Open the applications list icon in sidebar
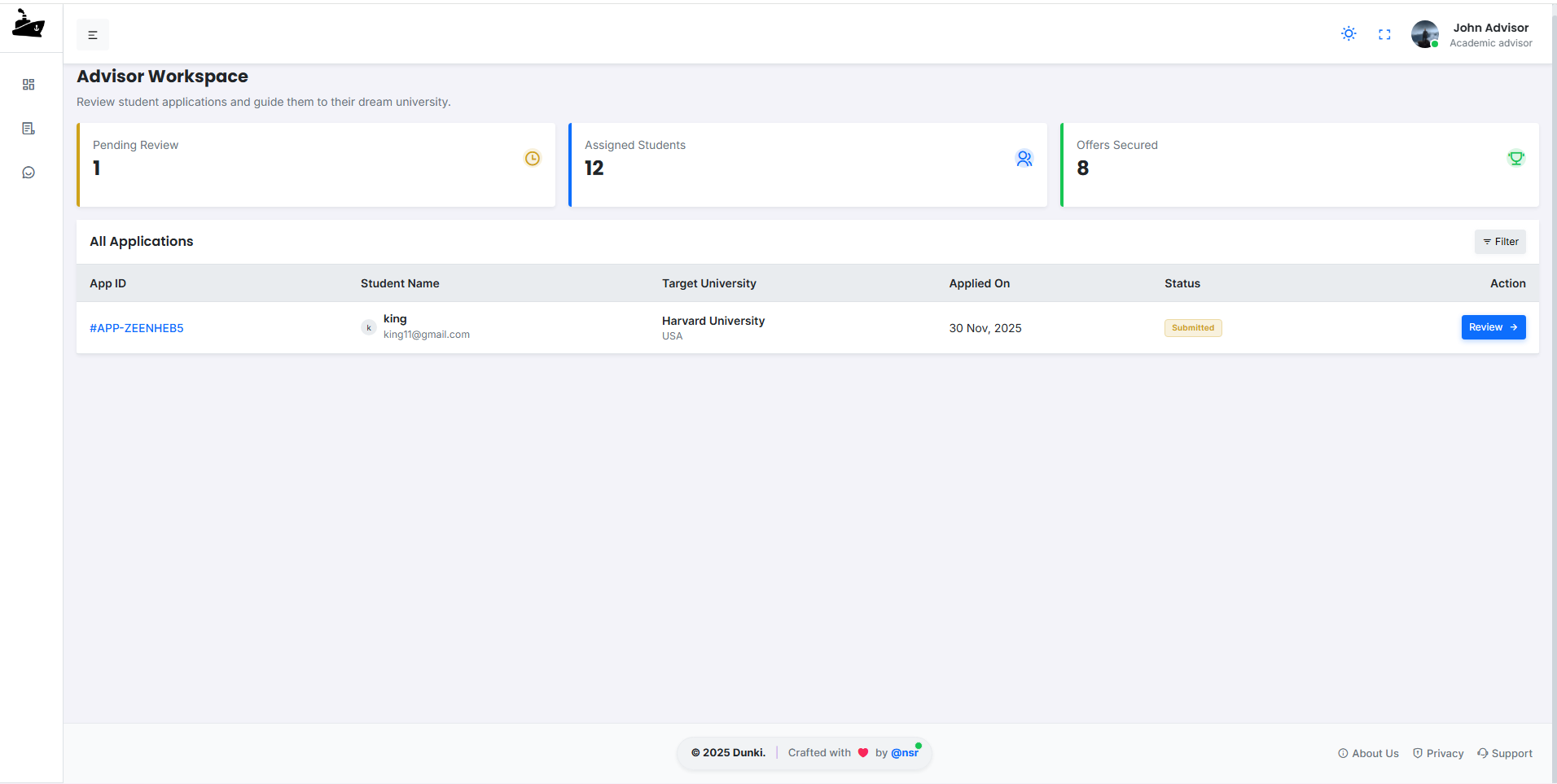Image resolution: width=1557 pixels, height=784 pixels. pyautogui.click(x=29, y=129)
